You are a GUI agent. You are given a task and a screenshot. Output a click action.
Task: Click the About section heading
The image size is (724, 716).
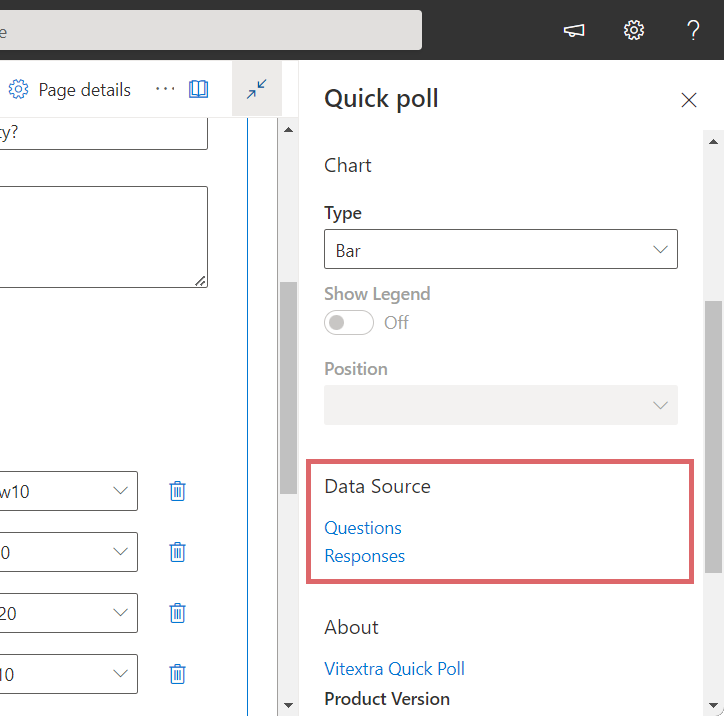pos(351,627)
